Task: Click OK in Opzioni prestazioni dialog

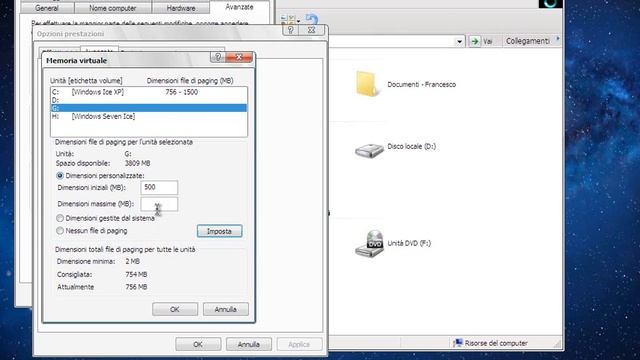Action: (x=198, y=344)
